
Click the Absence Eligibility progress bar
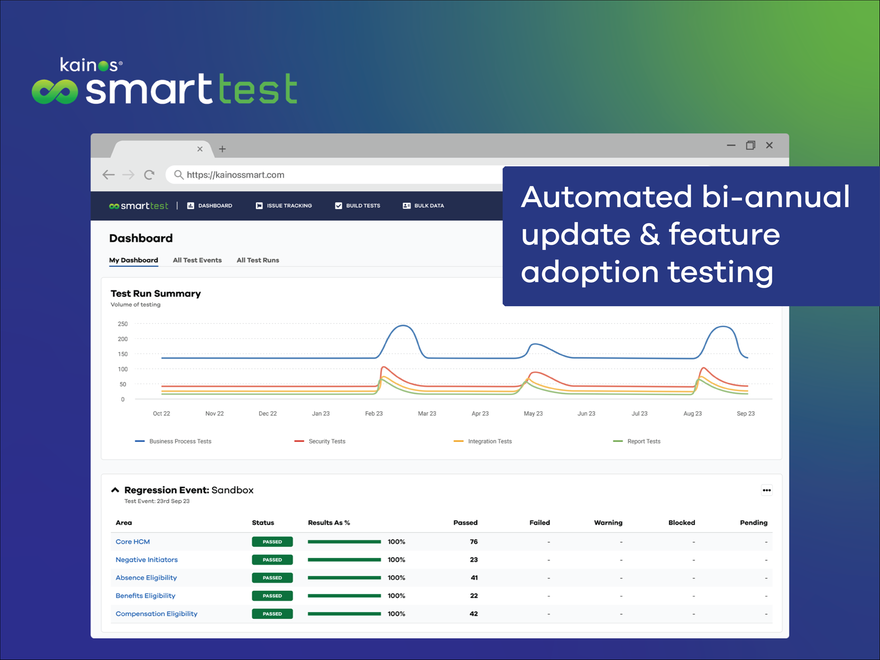345,577
